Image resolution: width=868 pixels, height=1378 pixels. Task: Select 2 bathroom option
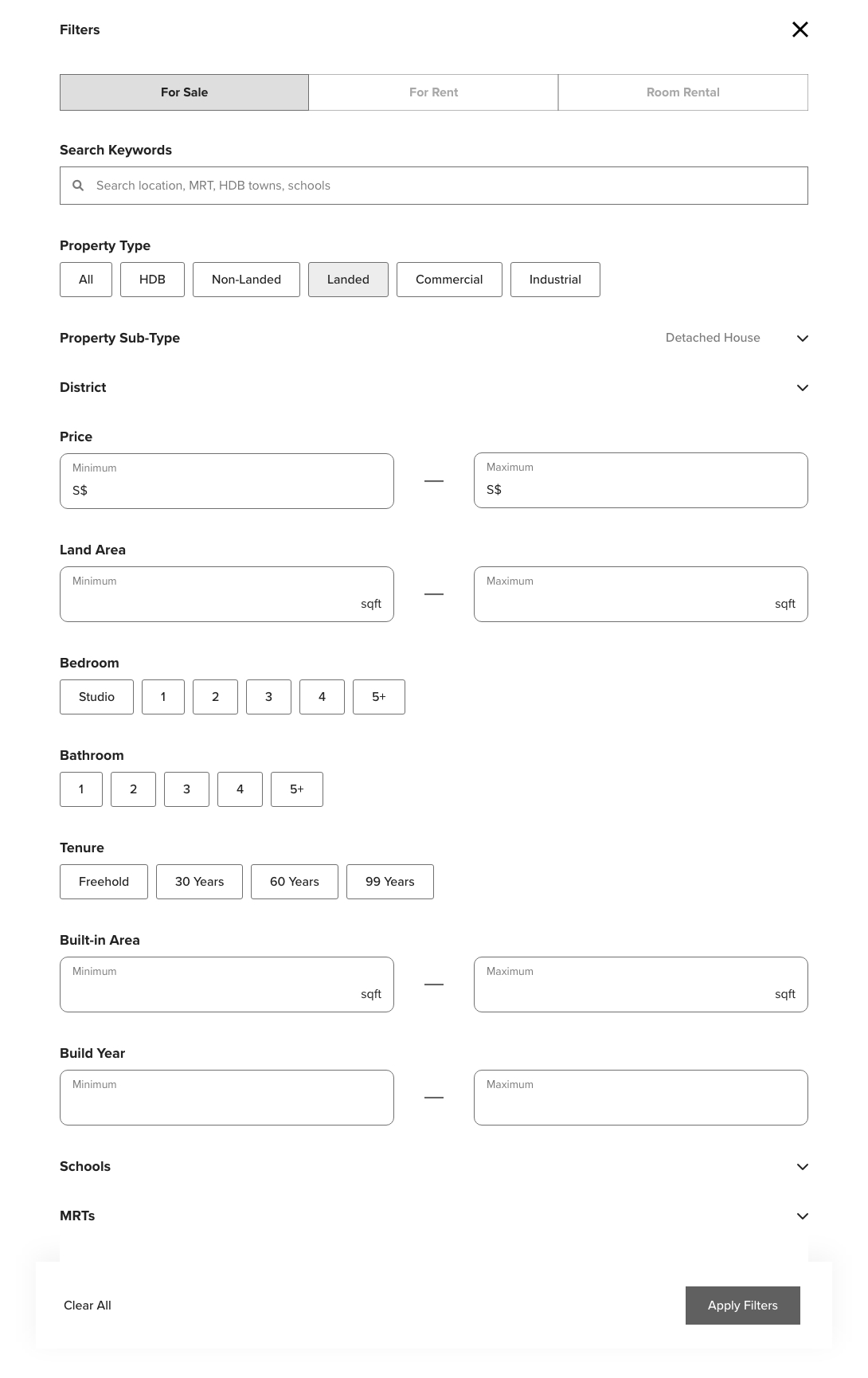(133, 789)
